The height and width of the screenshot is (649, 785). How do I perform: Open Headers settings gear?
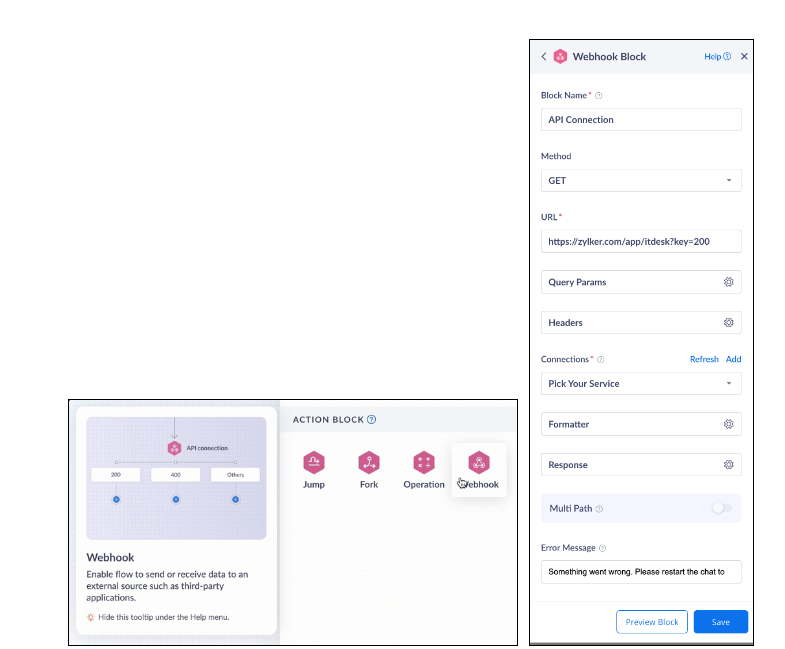(x=729, y=323)
